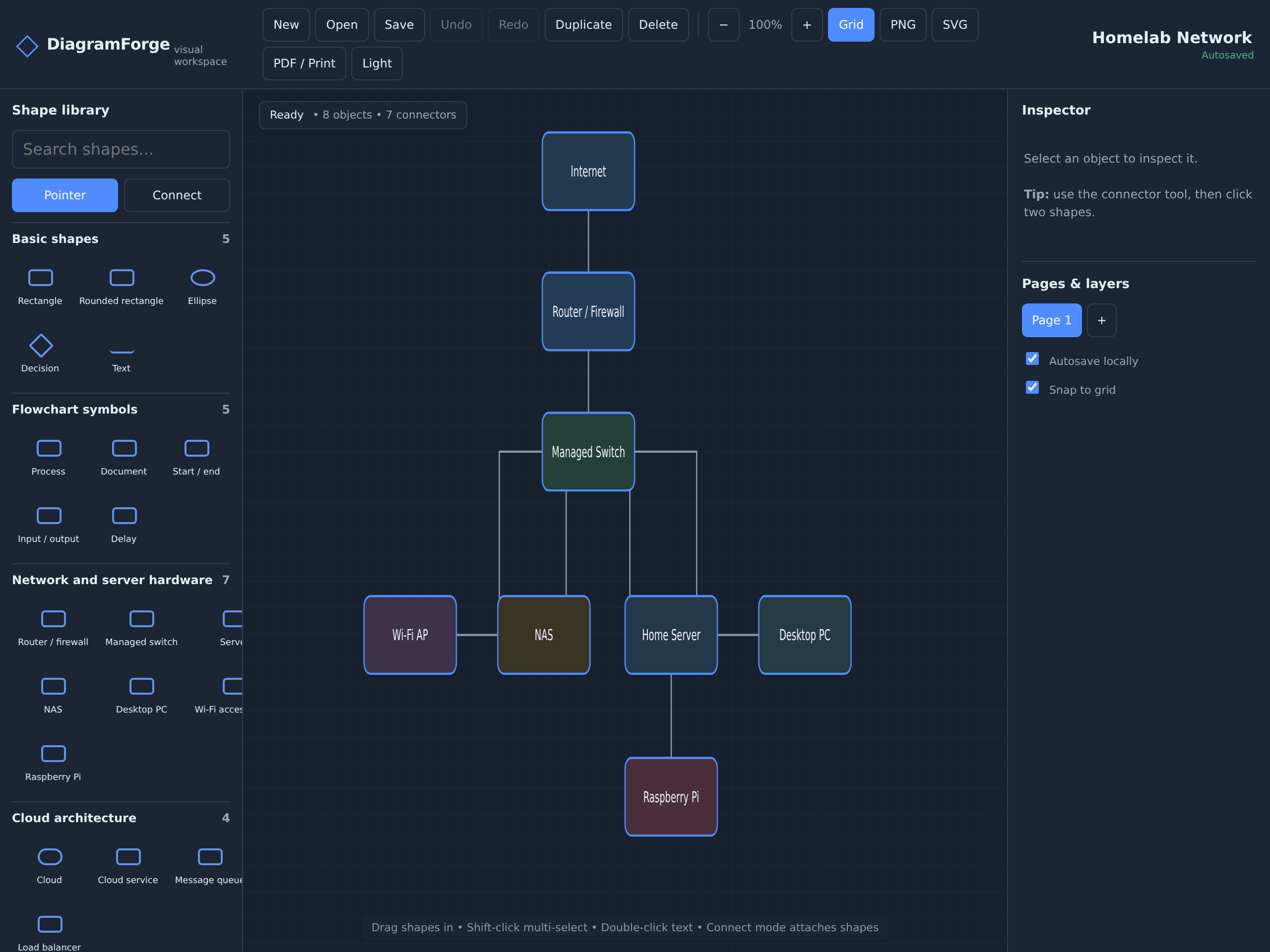
Task: Add a new page with plus button
Action: click(1102, 320)
